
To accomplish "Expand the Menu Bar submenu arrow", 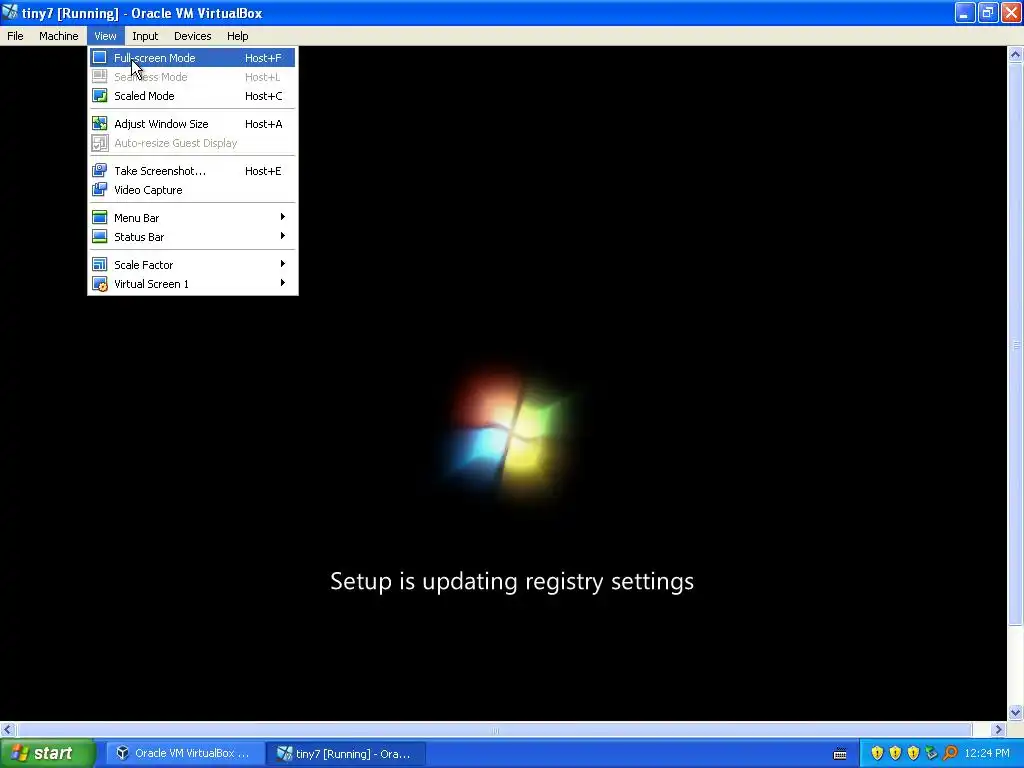I will click(283, 217).
